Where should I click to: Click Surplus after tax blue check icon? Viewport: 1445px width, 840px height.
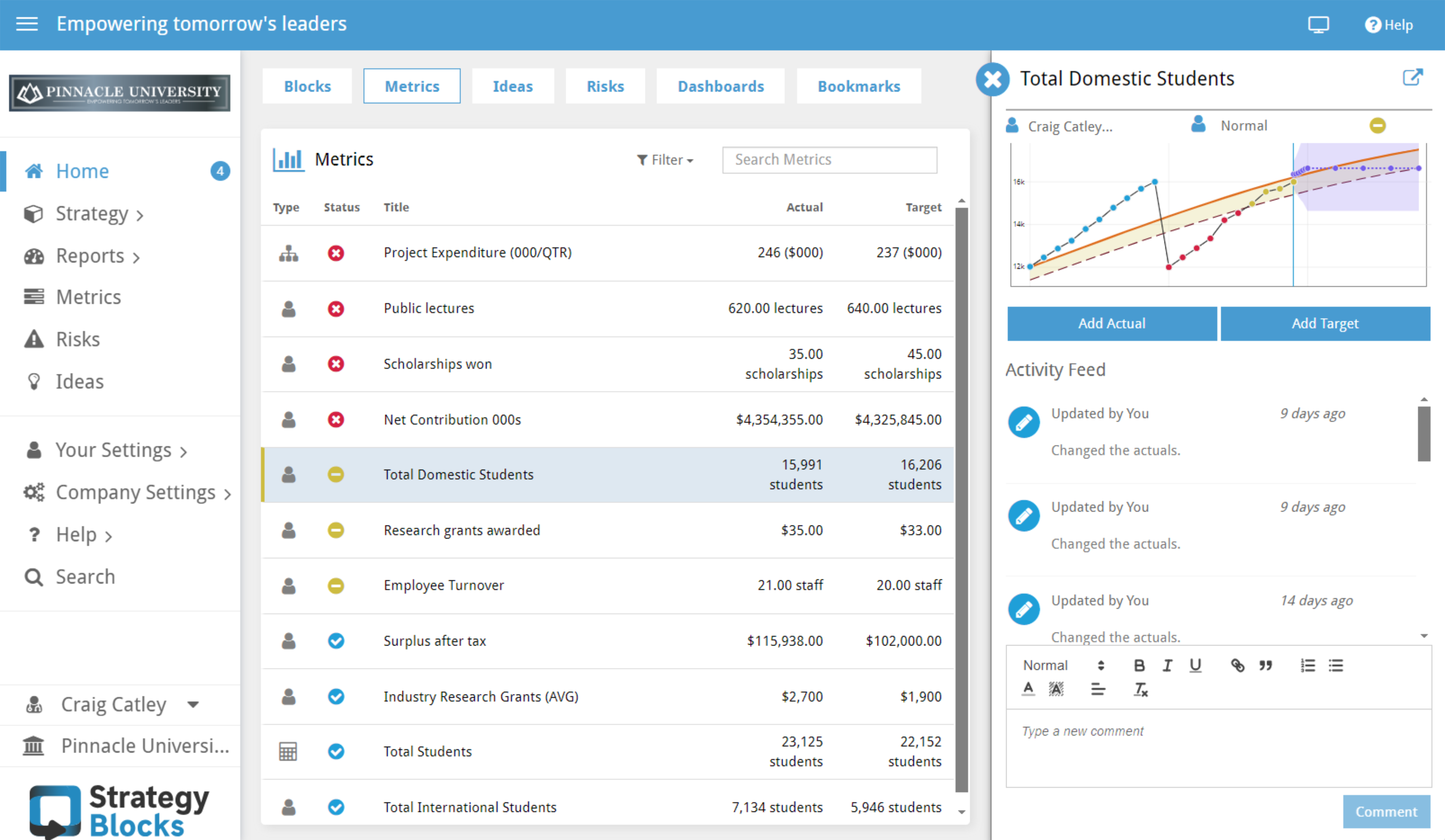[x=336, y=641]
